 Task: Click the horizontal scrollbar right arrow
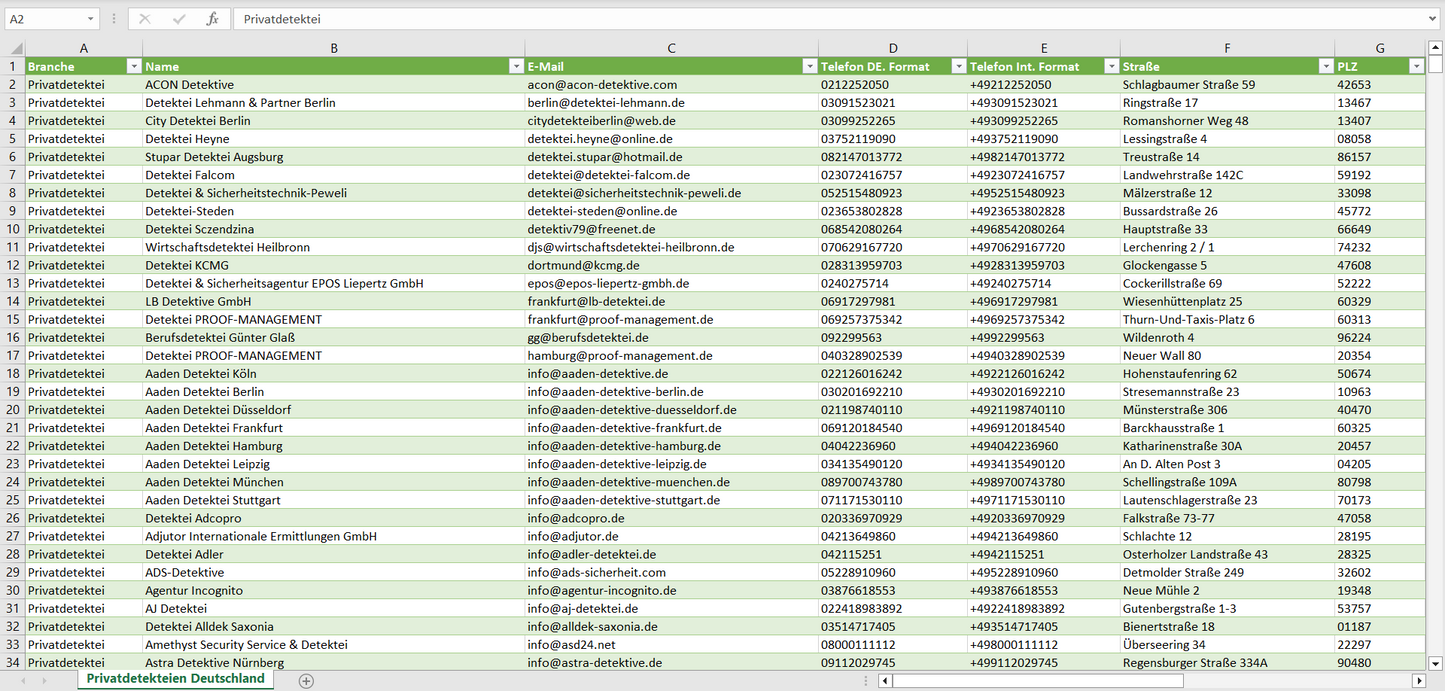1418,681
